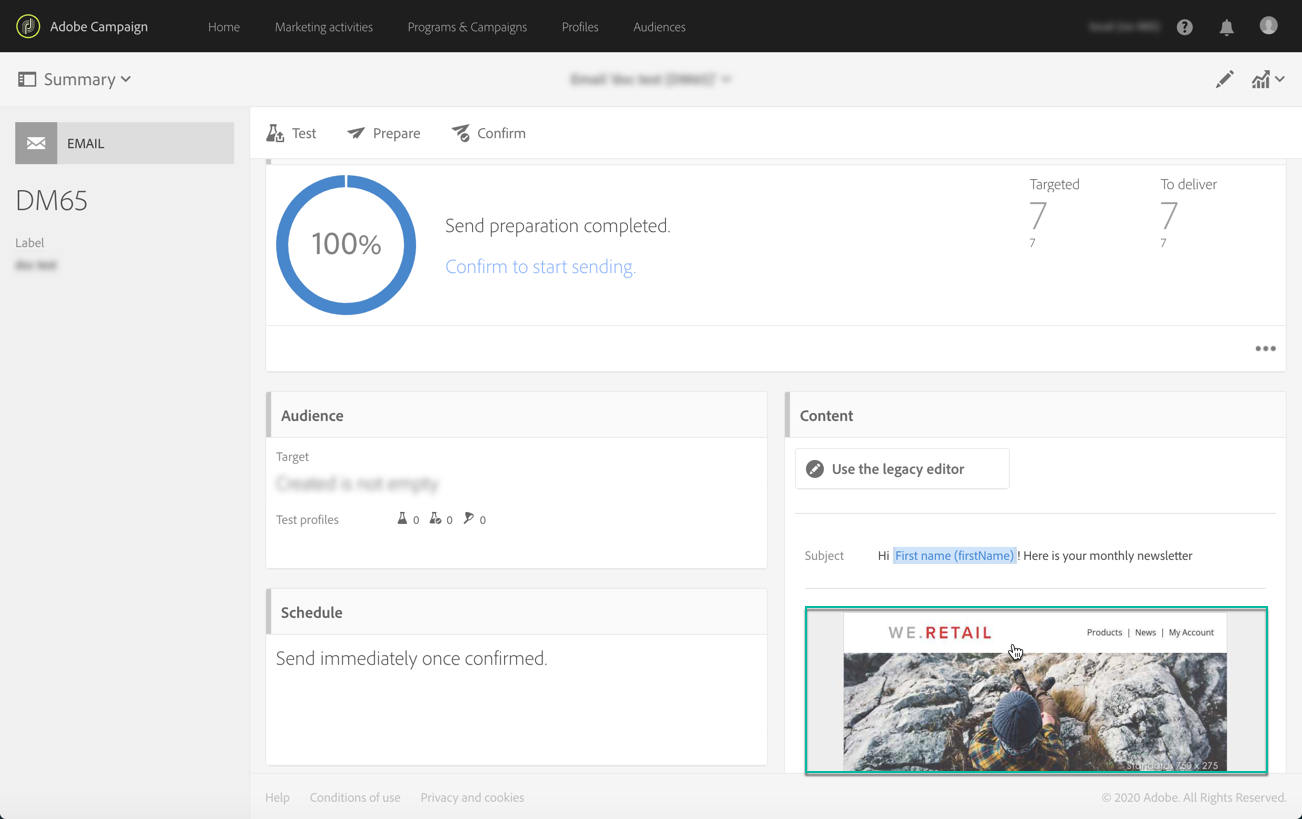Screen dimensions: 1302x819
Task: Click 'Send immediately once confirmed.' text
Action: (412, 658)
